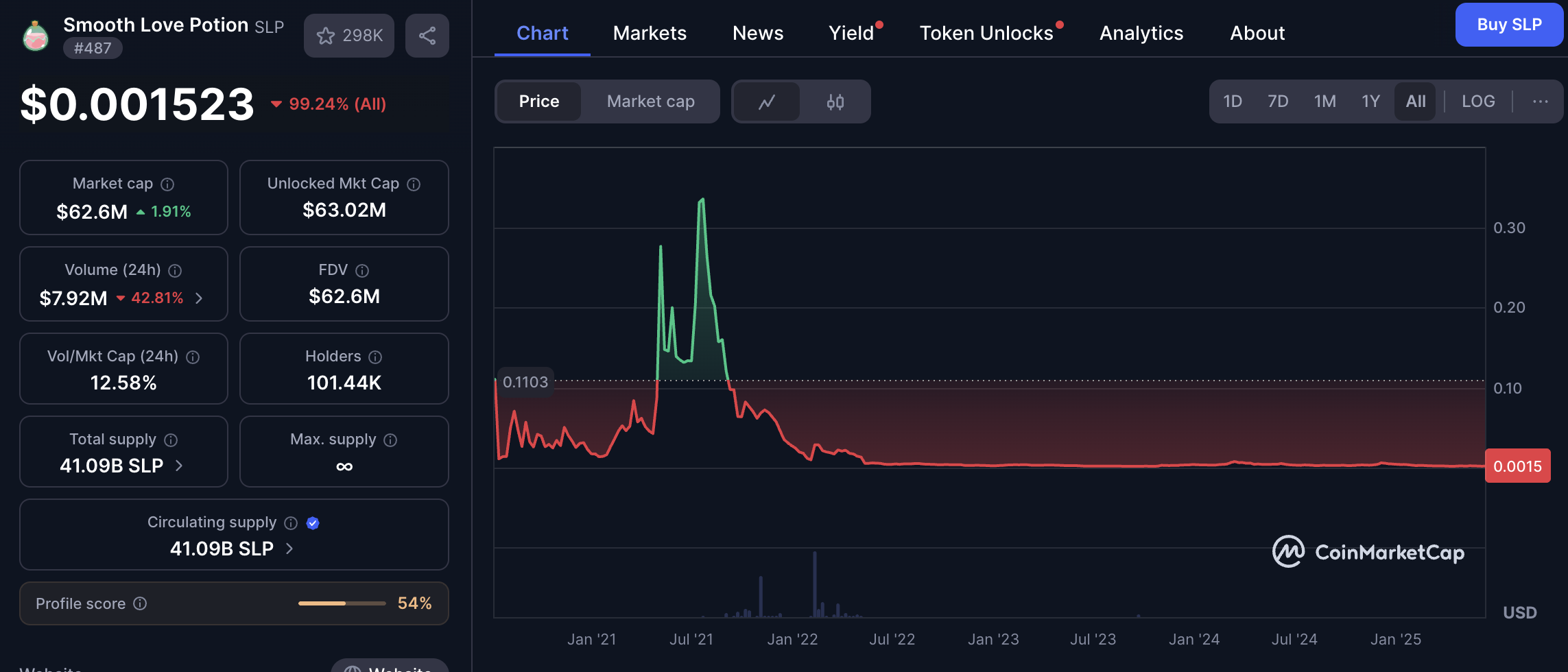Open Vol/Mkt Cap (24h) info icon
This screenshot has width=1568, height=672.
tap(193, 357)
